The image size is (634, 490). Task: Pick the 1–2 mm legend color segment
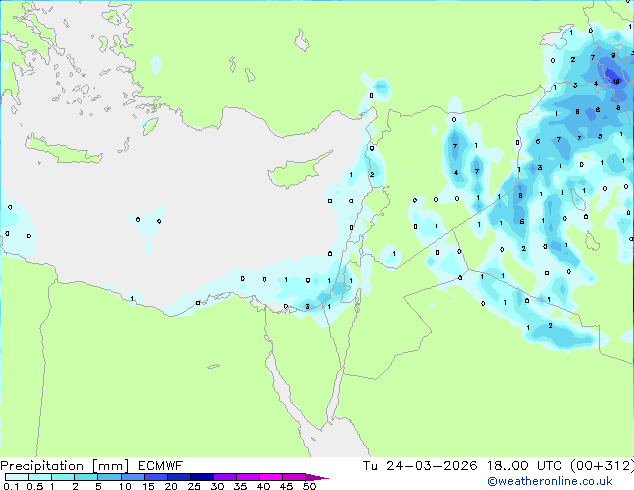click(63, 477)
